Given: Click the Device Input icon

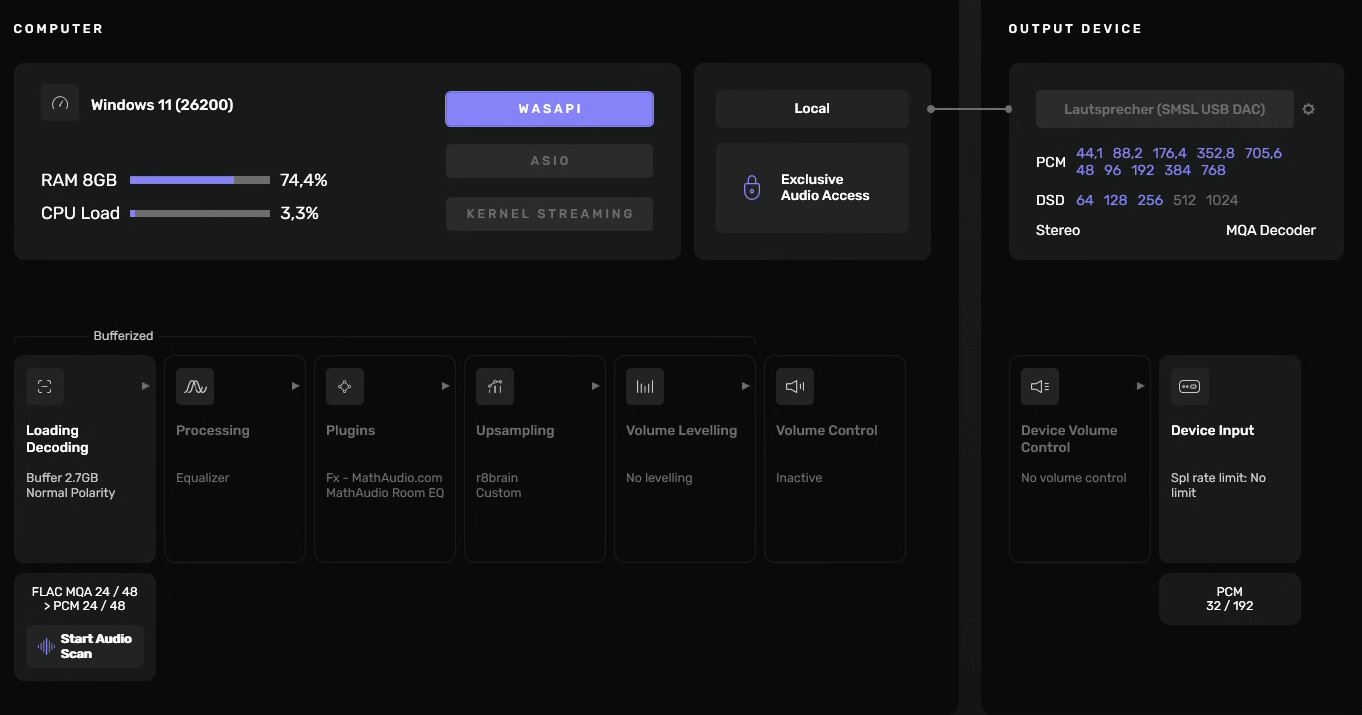Looking at the screenshot, I should (x=1190, y=386).
